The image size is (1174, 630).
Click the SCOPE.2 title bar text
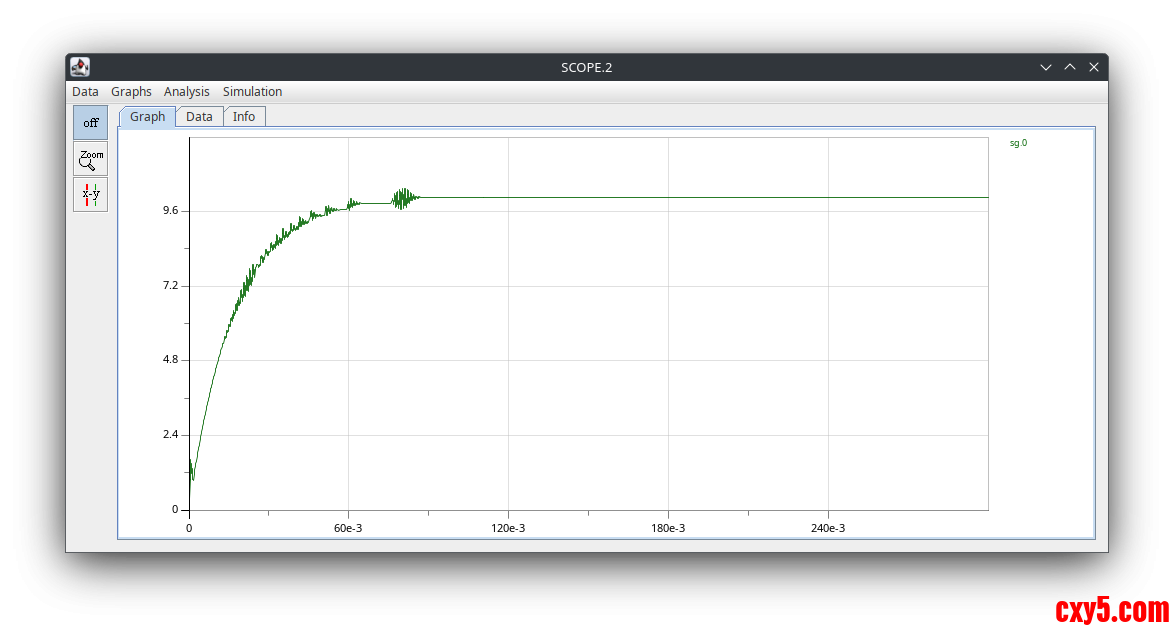tap(586, 67)
